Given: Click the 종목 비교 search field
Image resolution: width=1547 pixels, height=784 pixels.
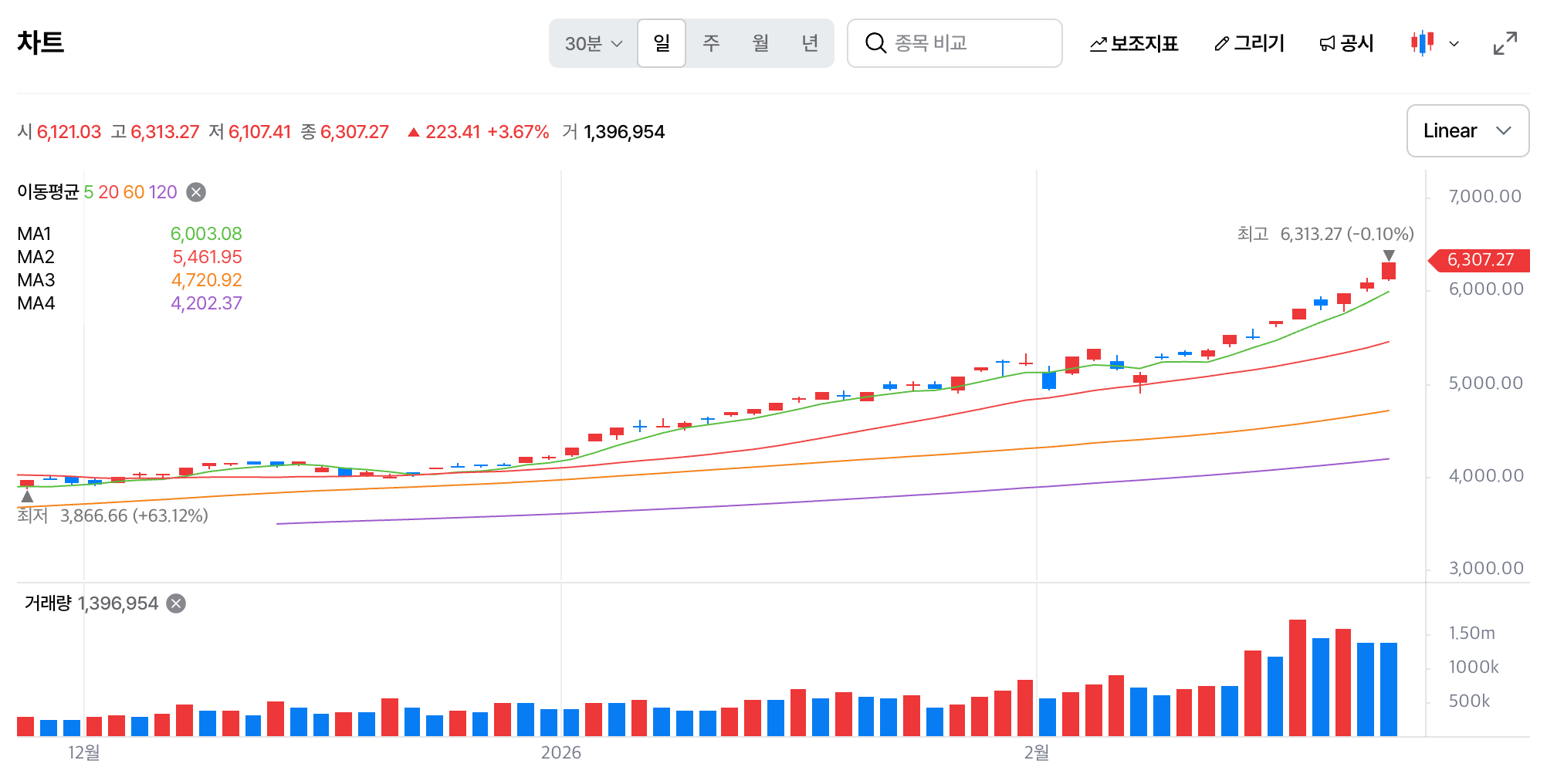Looking at the screenshot, I should point(955,43).
